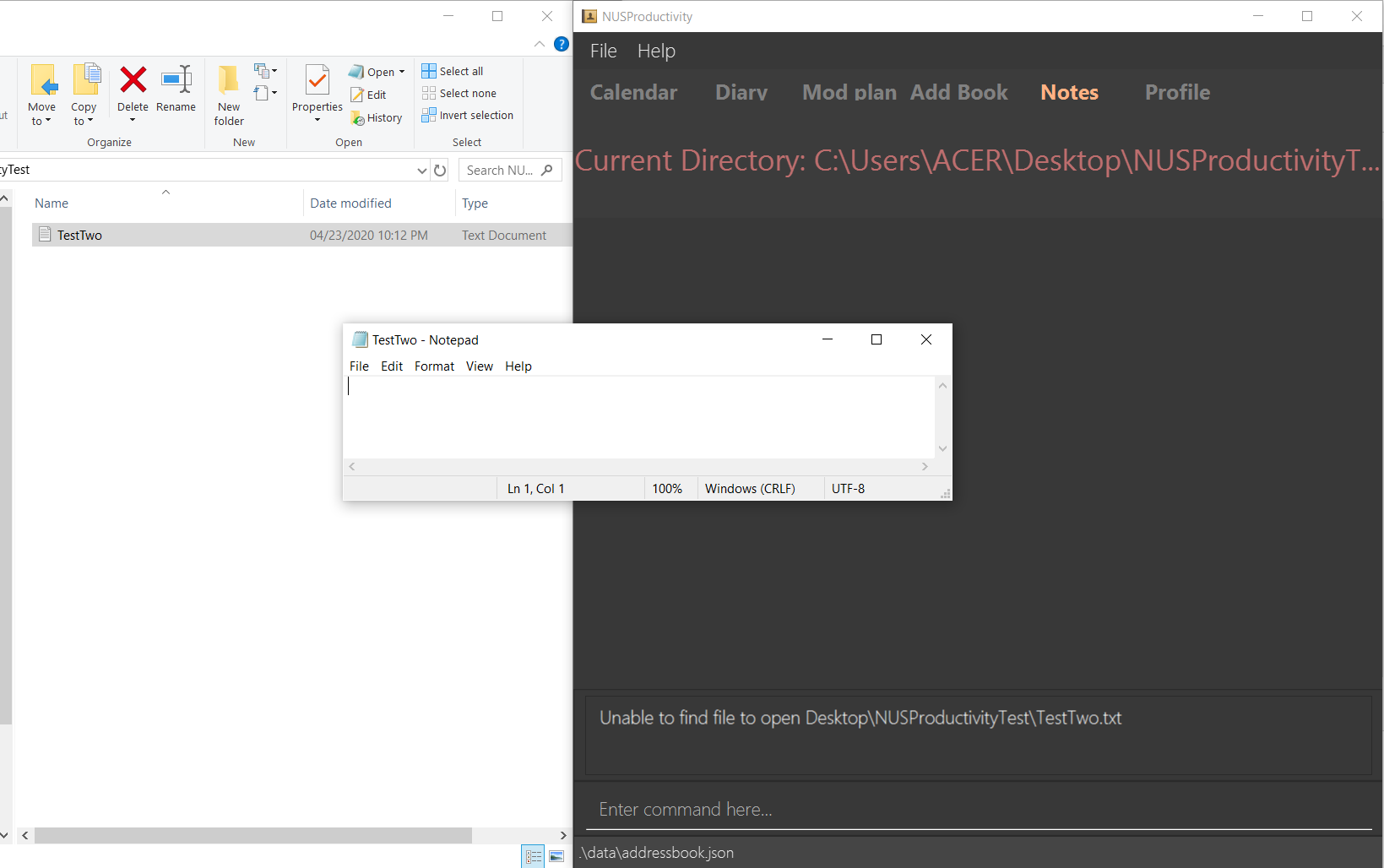The width and height of the screenshot is (1384, 868).
Task: Create a New folder via ribbon icon
Action: click(x=229, y=81)
